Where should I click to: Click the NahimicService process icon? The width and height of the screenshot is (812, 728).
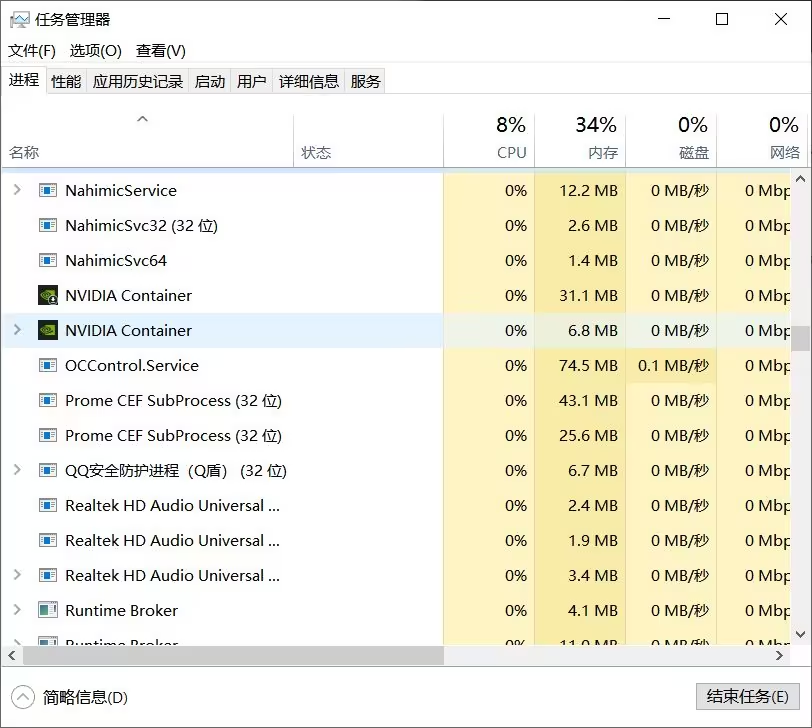click(48, 191)
